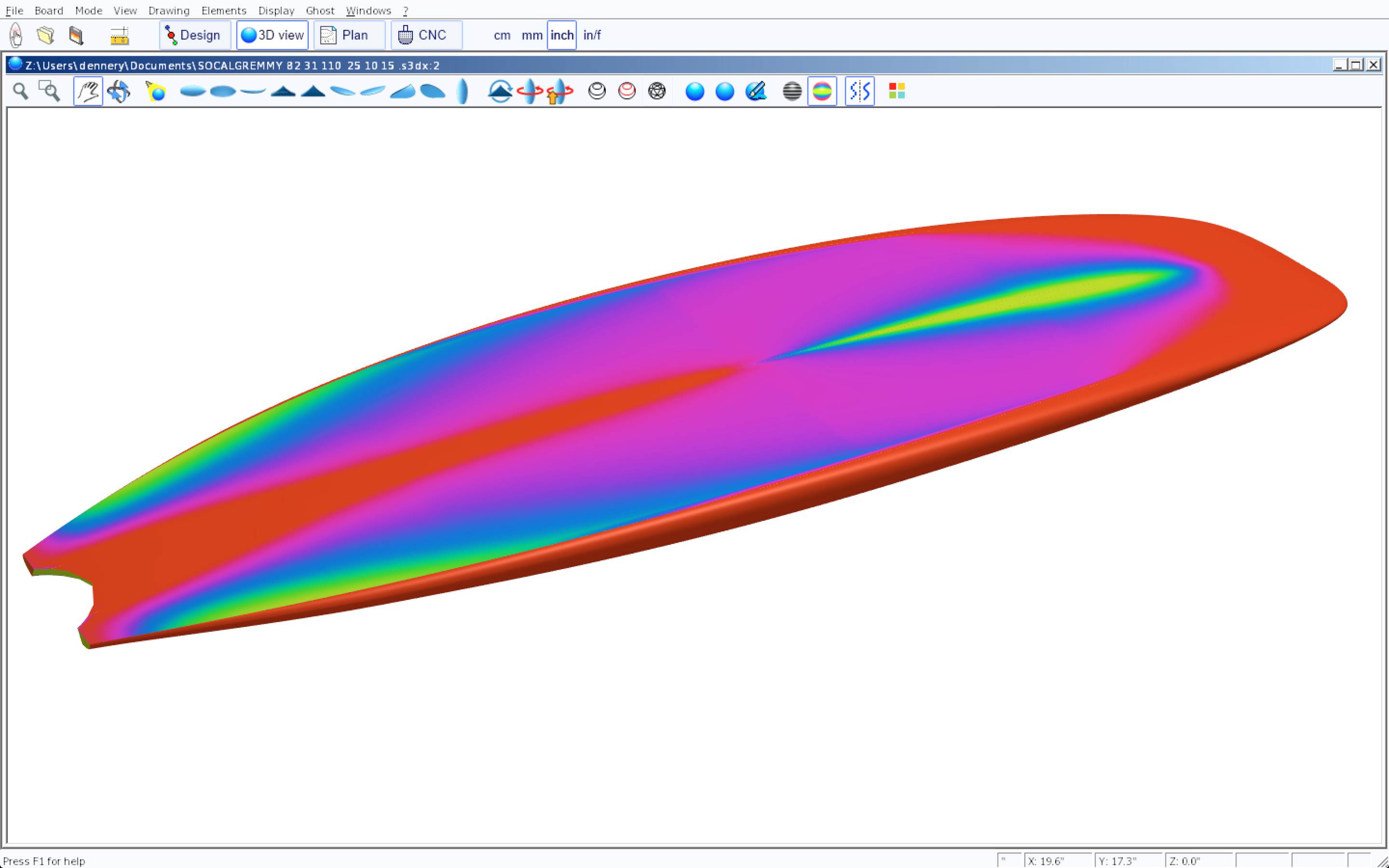Screen dimensions: 1389x868
Task: Click the vertical board view icon
Action: point(463,91)
